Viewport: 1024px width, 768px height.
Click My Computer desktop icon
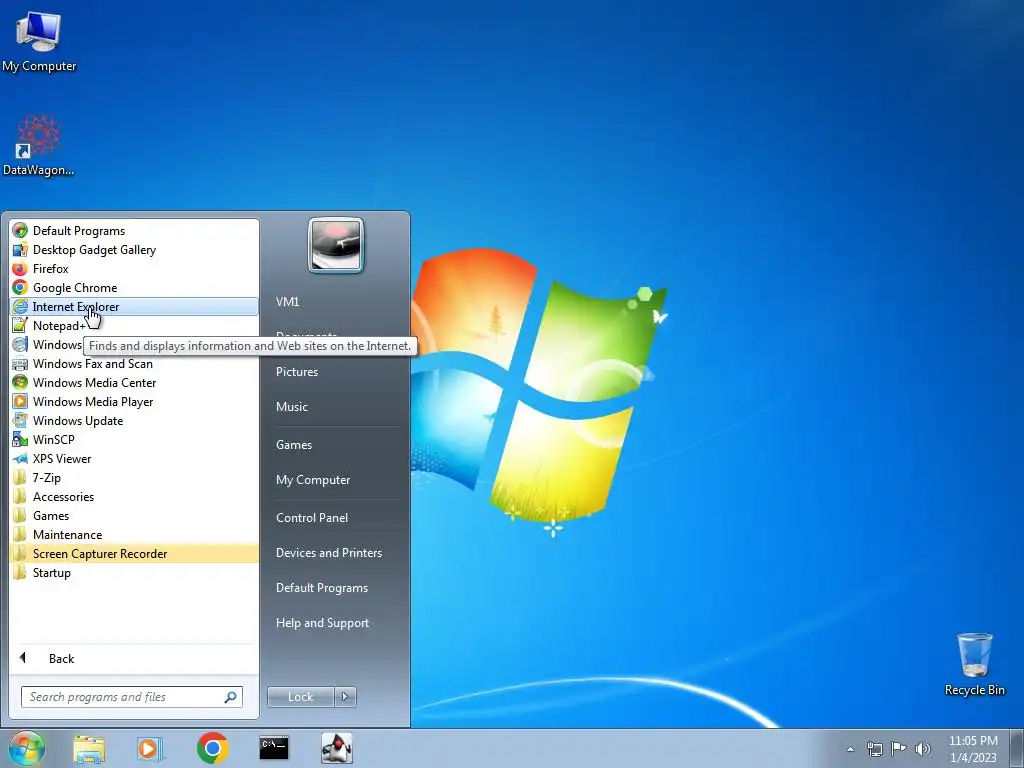coord(39,41)
